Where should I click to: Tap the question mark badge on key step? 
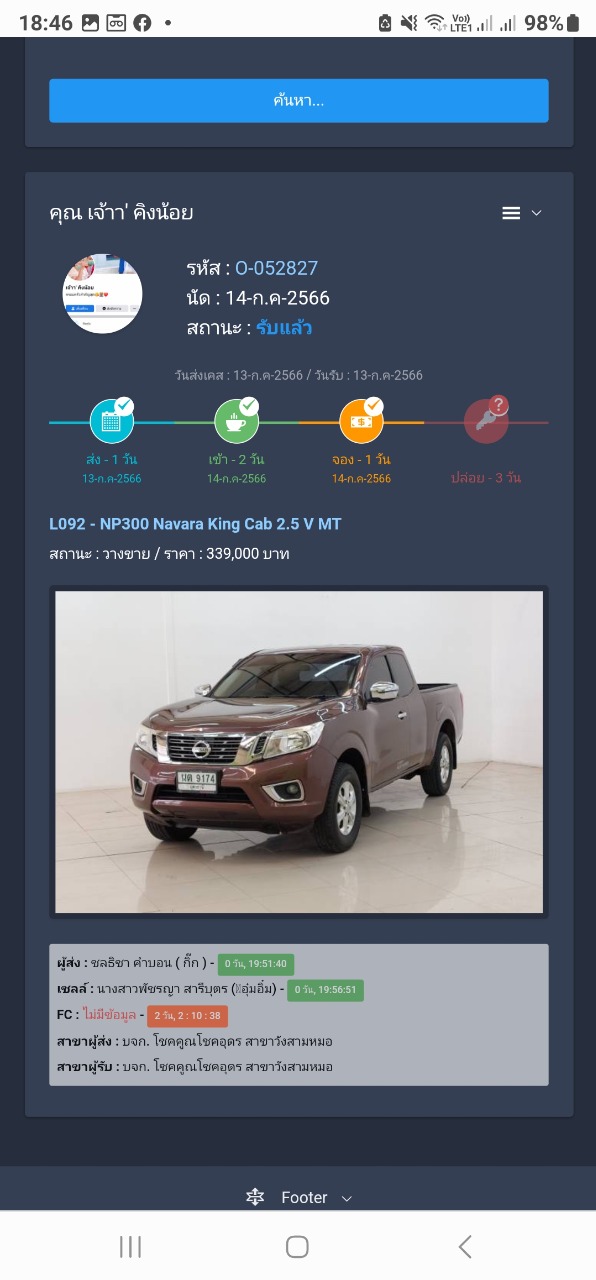pyautogui.click(x=499, y=406)
